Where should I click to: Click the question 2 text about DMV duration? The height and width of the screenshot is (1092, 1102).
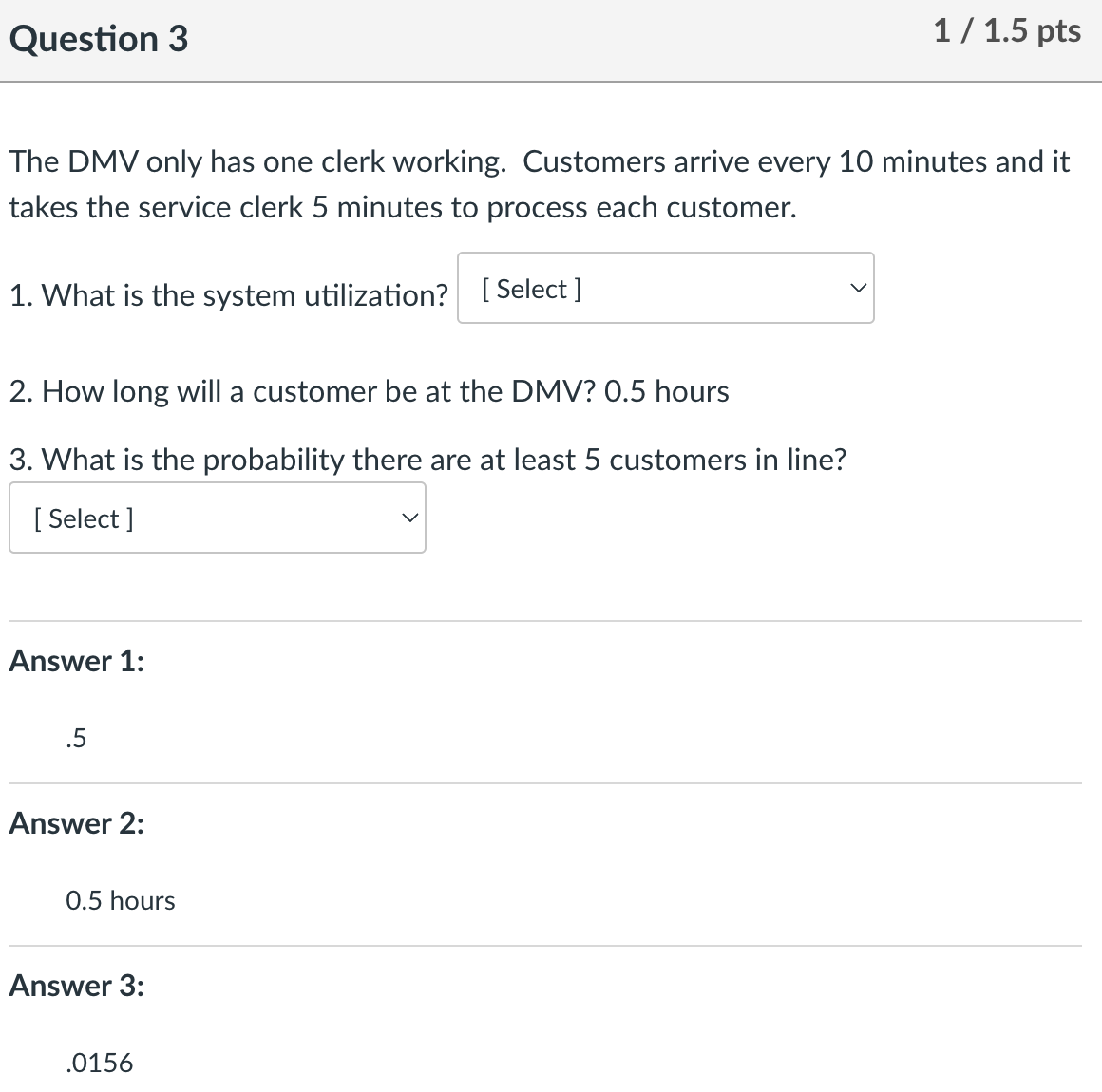369,391
